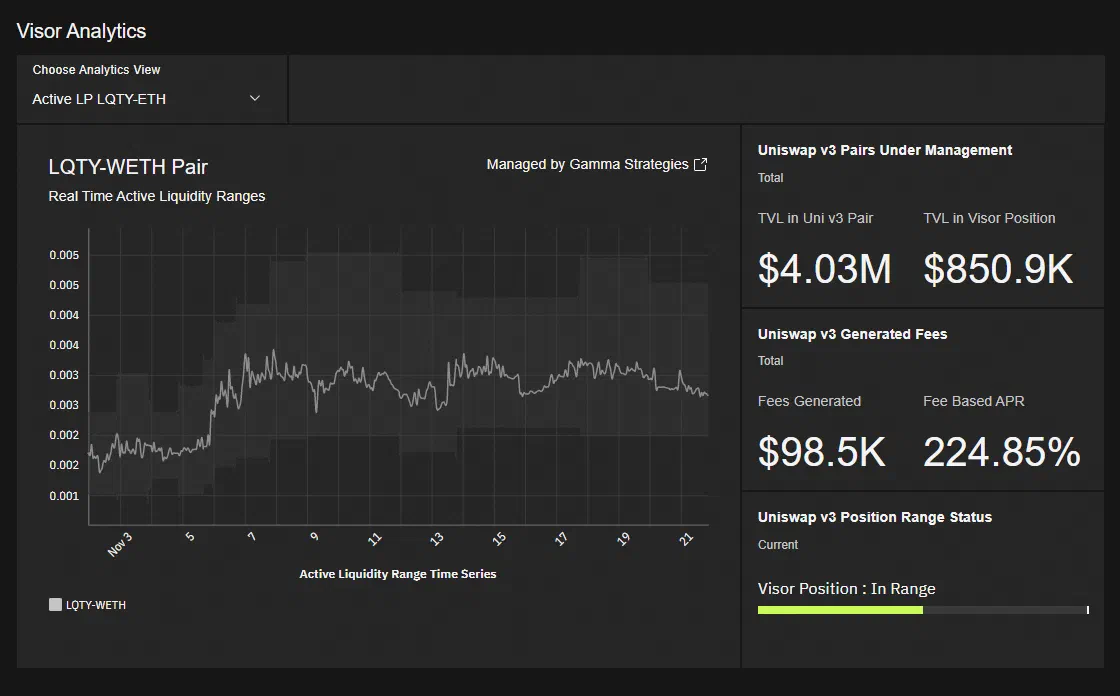Click the Uniswap v3 Generated Fees heading

(x=852, y=334)
